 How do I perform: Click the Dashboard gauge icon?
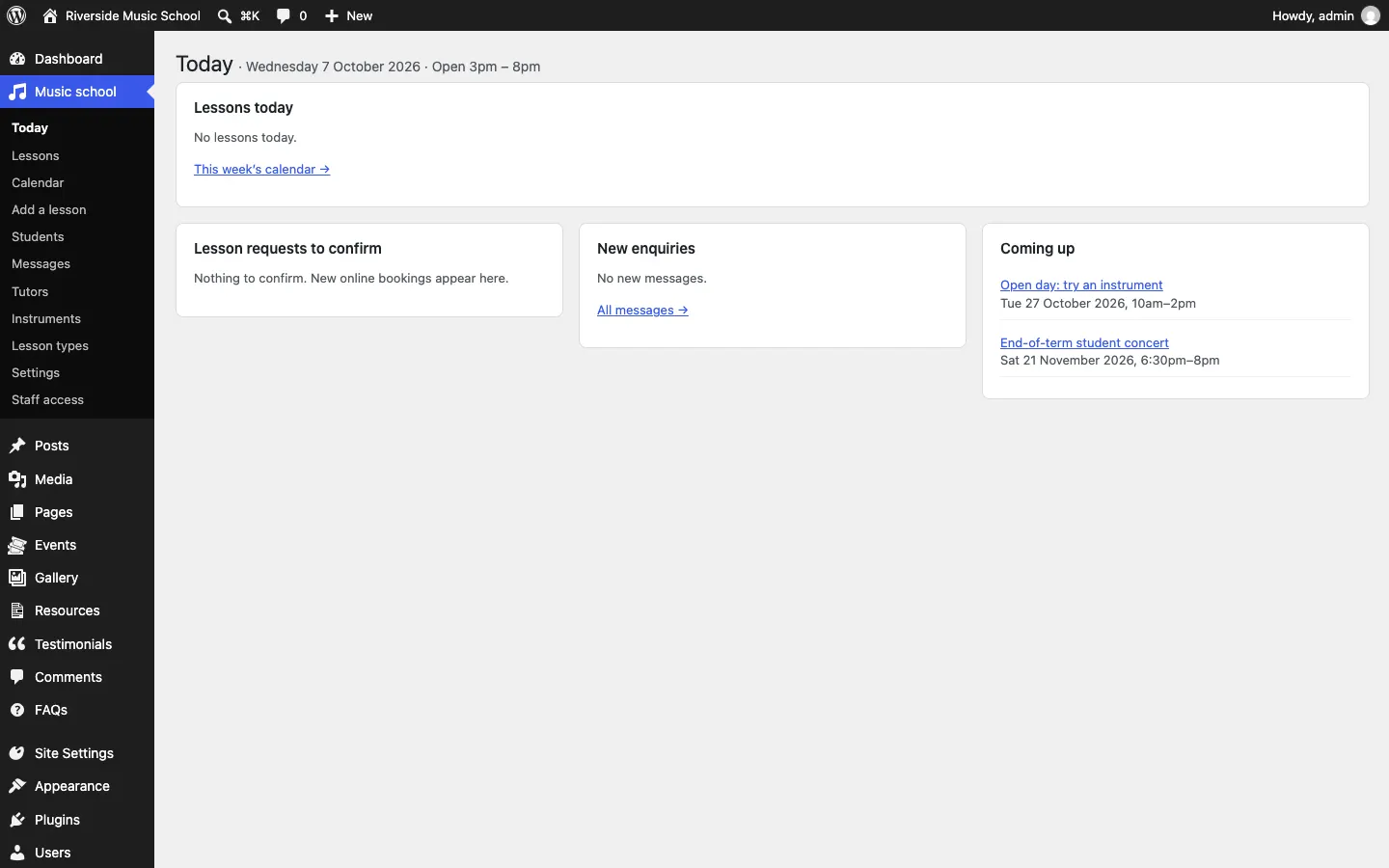pyautogui.click(x=17, y=59)
